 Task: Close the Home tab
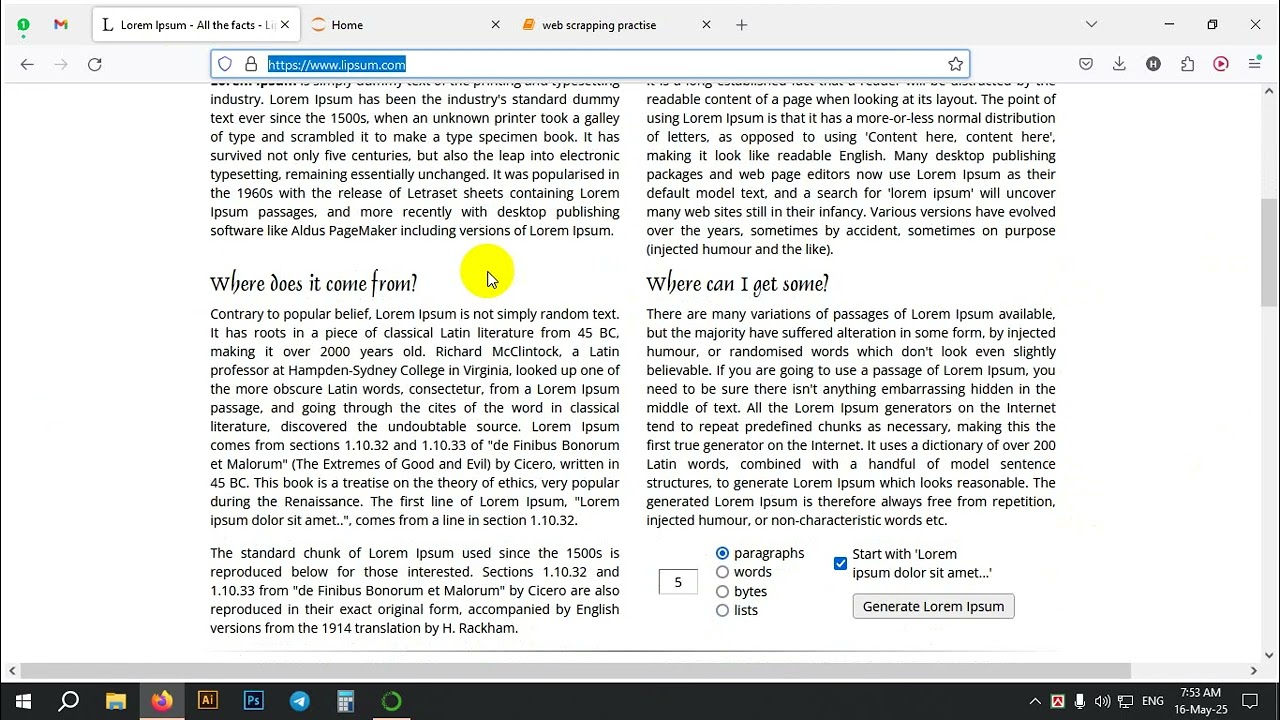pos(495,25)
